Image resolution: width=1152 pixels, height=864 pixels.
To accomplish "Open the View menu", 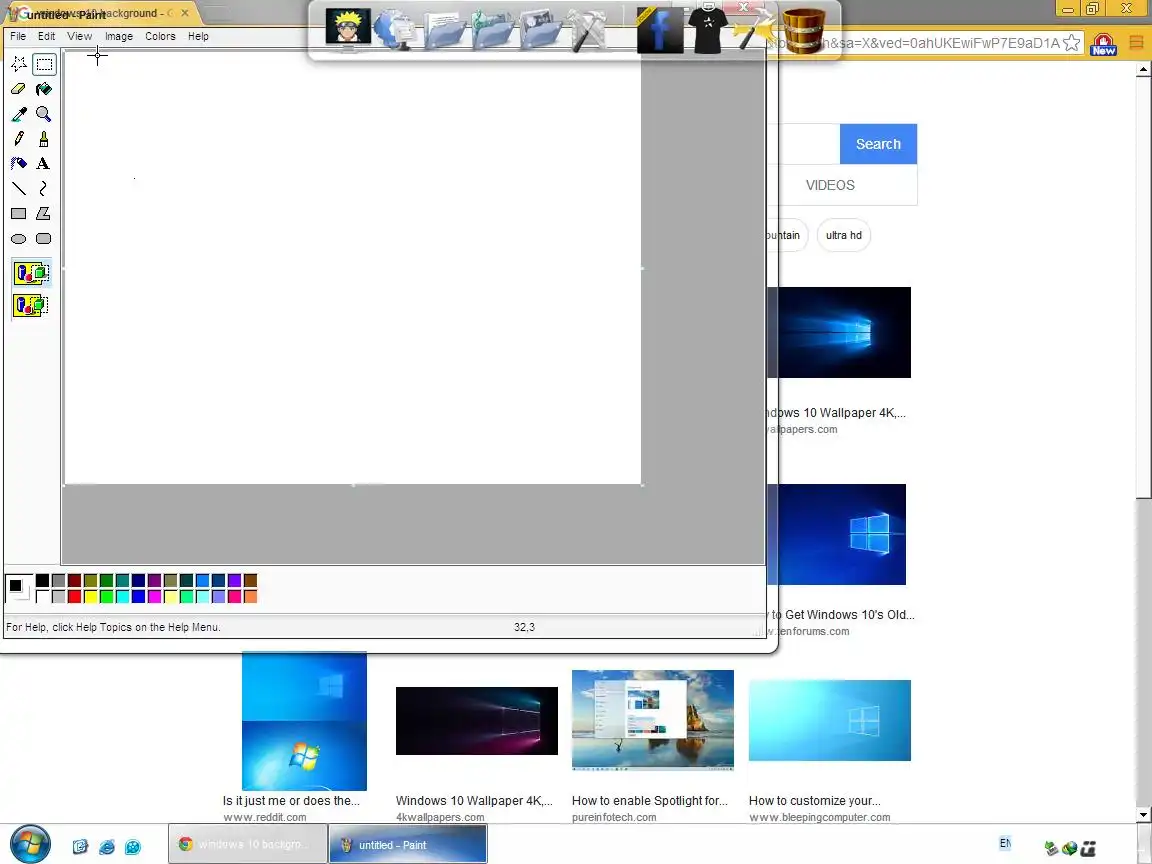I will tap(79, 36).
